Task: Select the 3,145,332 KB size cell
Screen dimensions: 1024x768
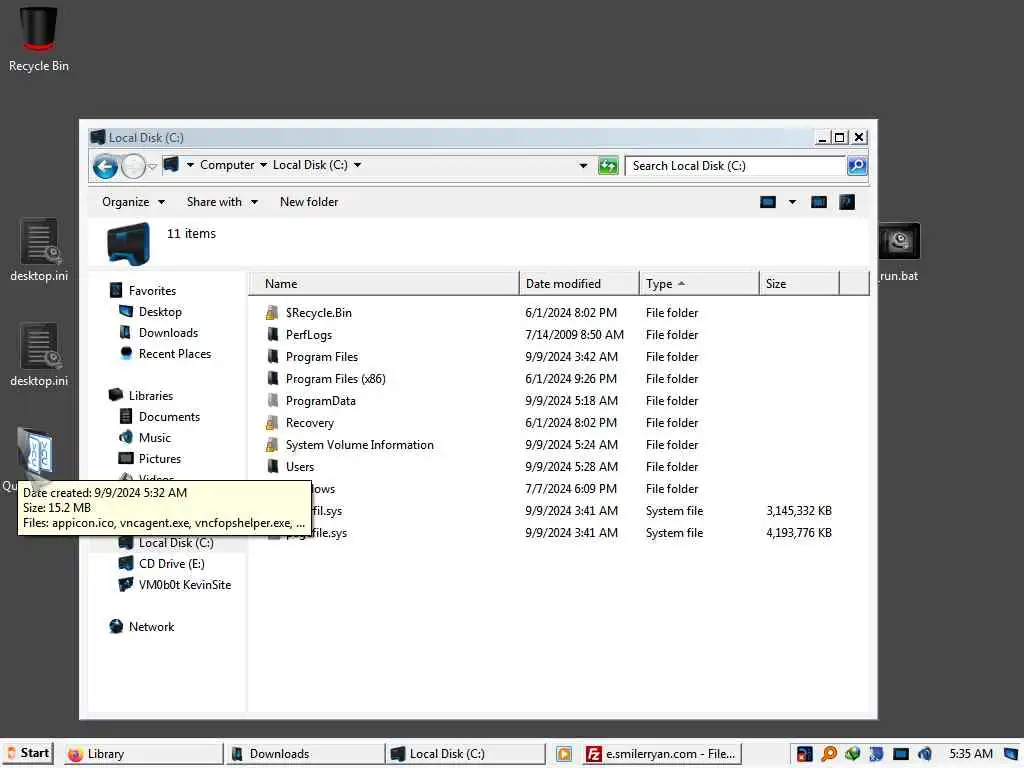Action: coord(799,511)
